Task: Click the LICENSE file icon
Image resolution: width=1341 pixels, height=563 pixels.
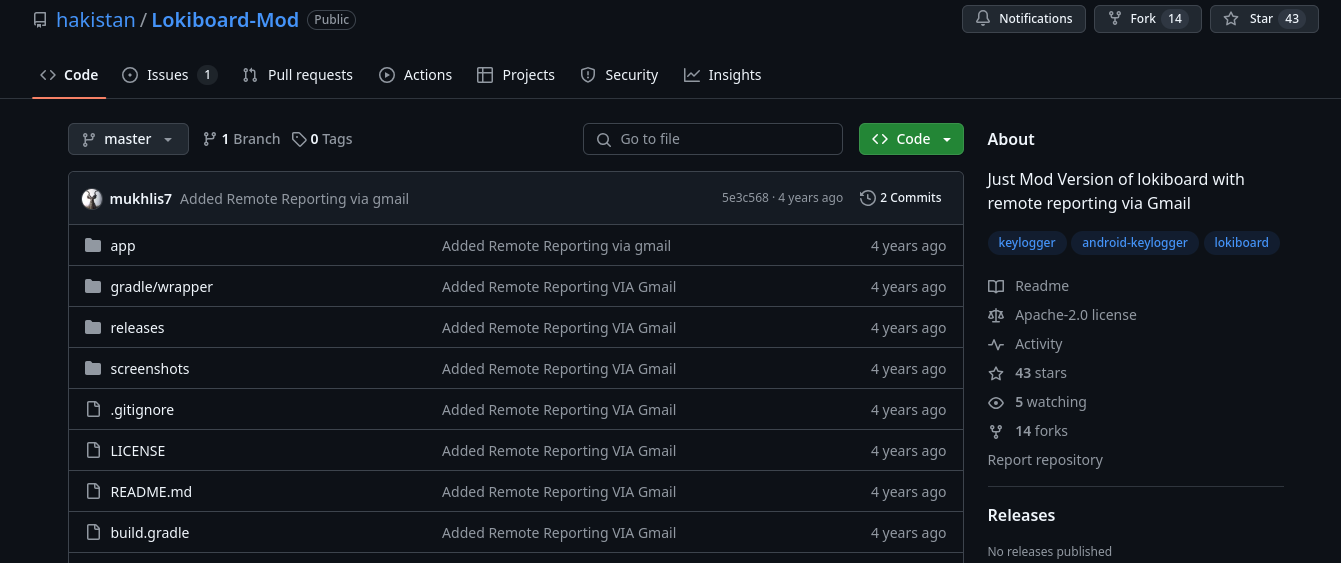Action: (x=93, y=451)
